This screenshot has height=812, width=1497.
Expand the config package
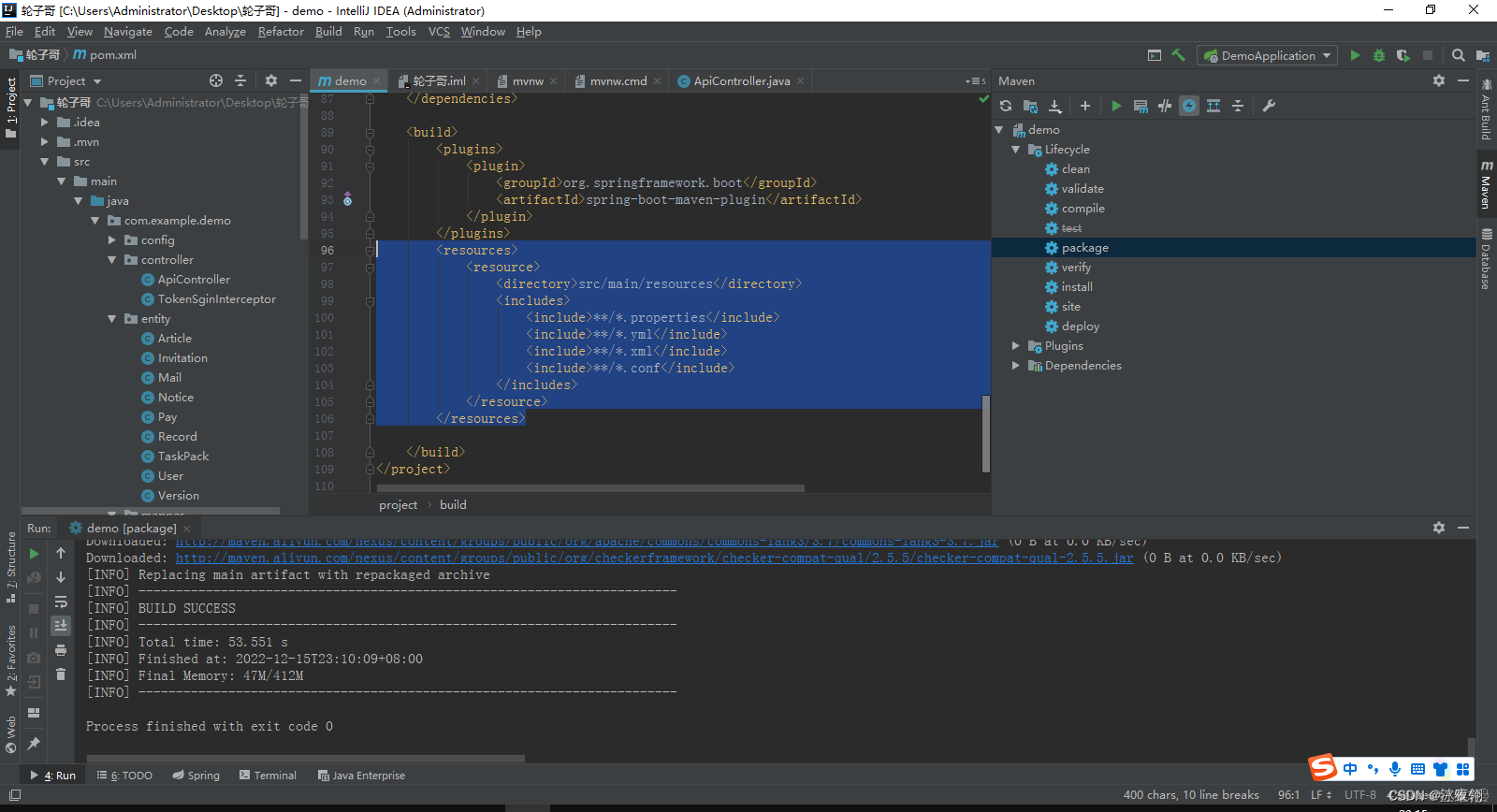pyautogui.click(x=111, y=239)
